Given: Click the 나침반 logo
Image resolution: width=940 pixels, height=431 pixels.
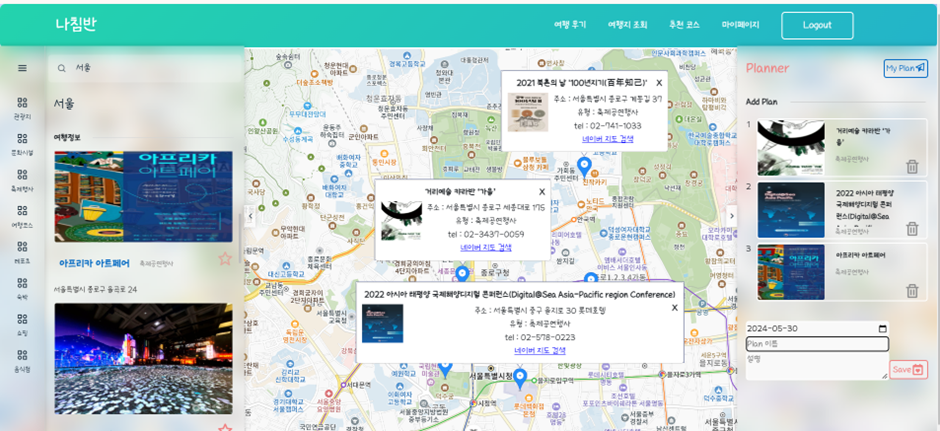Looking at the screenshot, I should [x=76, y=25].
